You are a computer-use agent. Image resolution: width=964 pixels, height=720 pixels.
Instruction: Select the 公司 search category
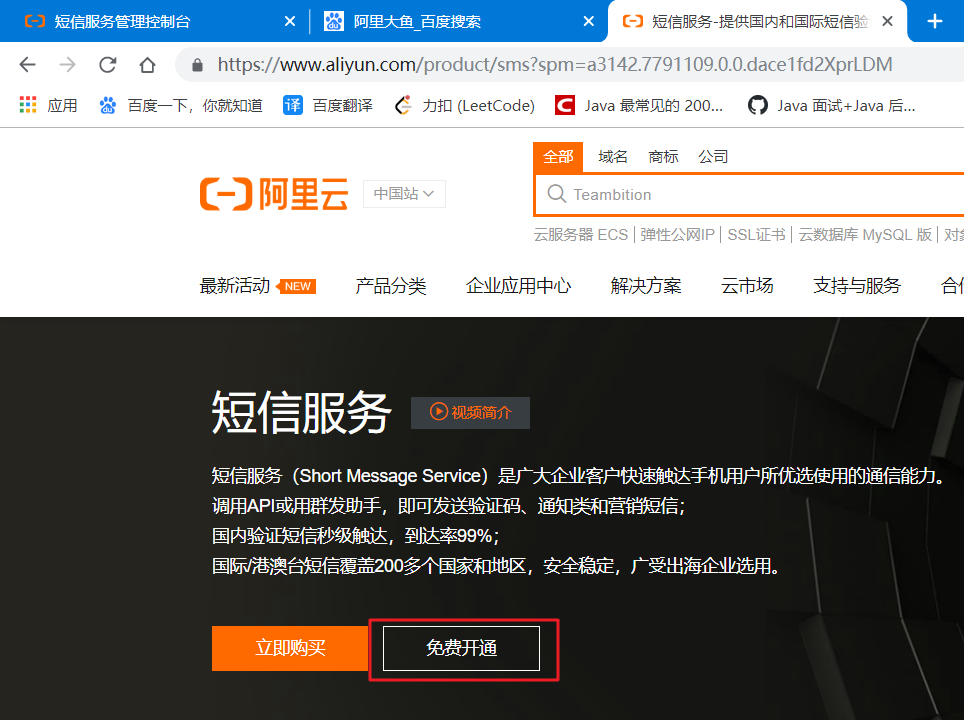tap(713, 157)
